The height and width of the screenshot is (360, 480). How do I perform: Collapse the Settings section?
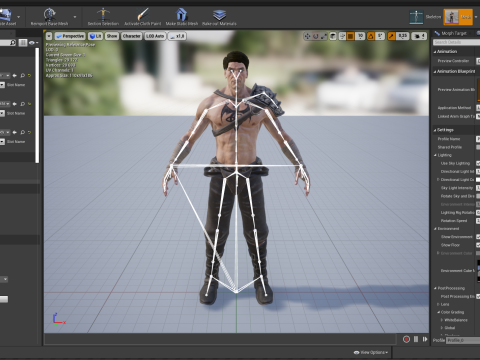coord(435,130)
